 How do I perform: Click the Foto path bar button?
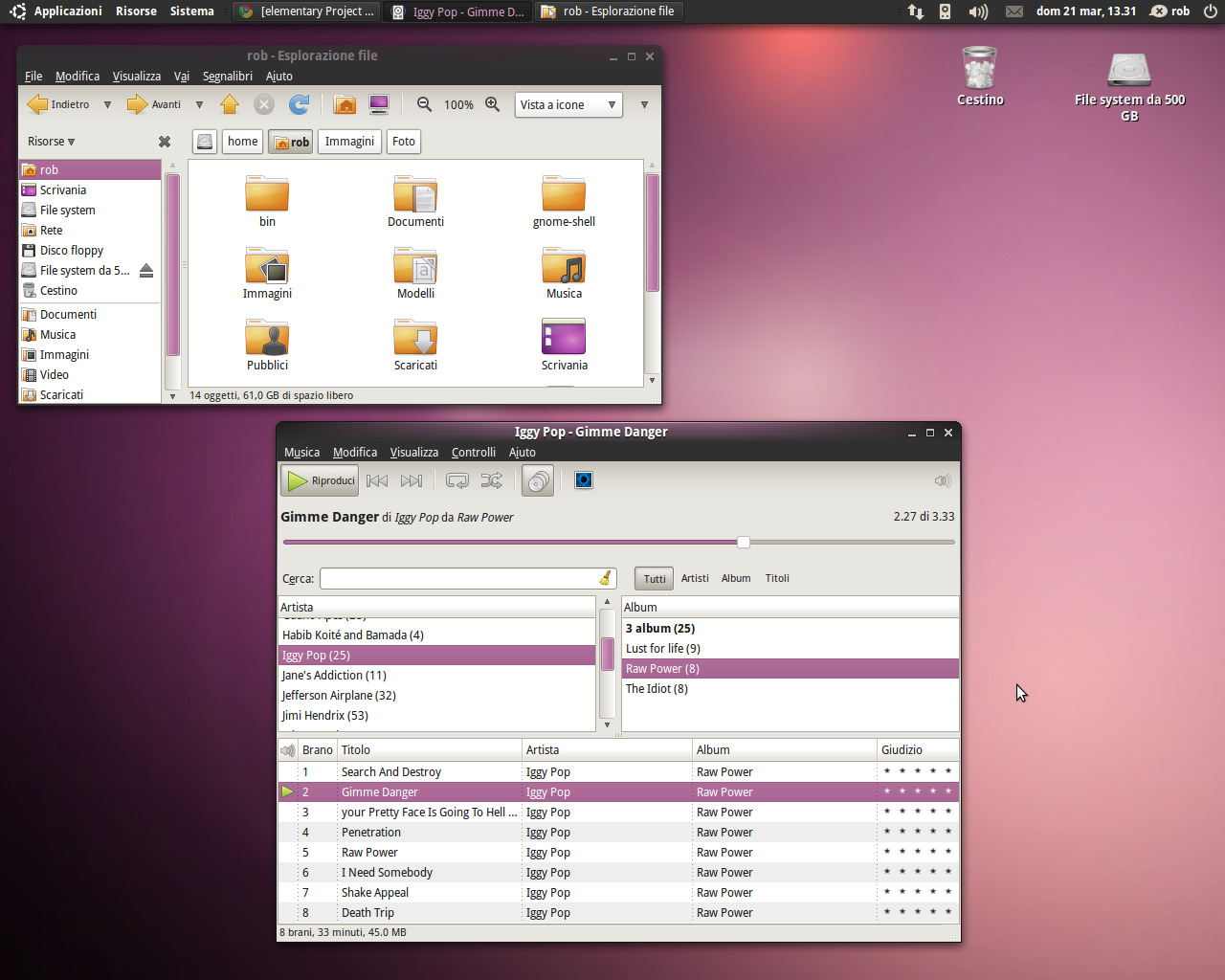click(x=404, y=142)
